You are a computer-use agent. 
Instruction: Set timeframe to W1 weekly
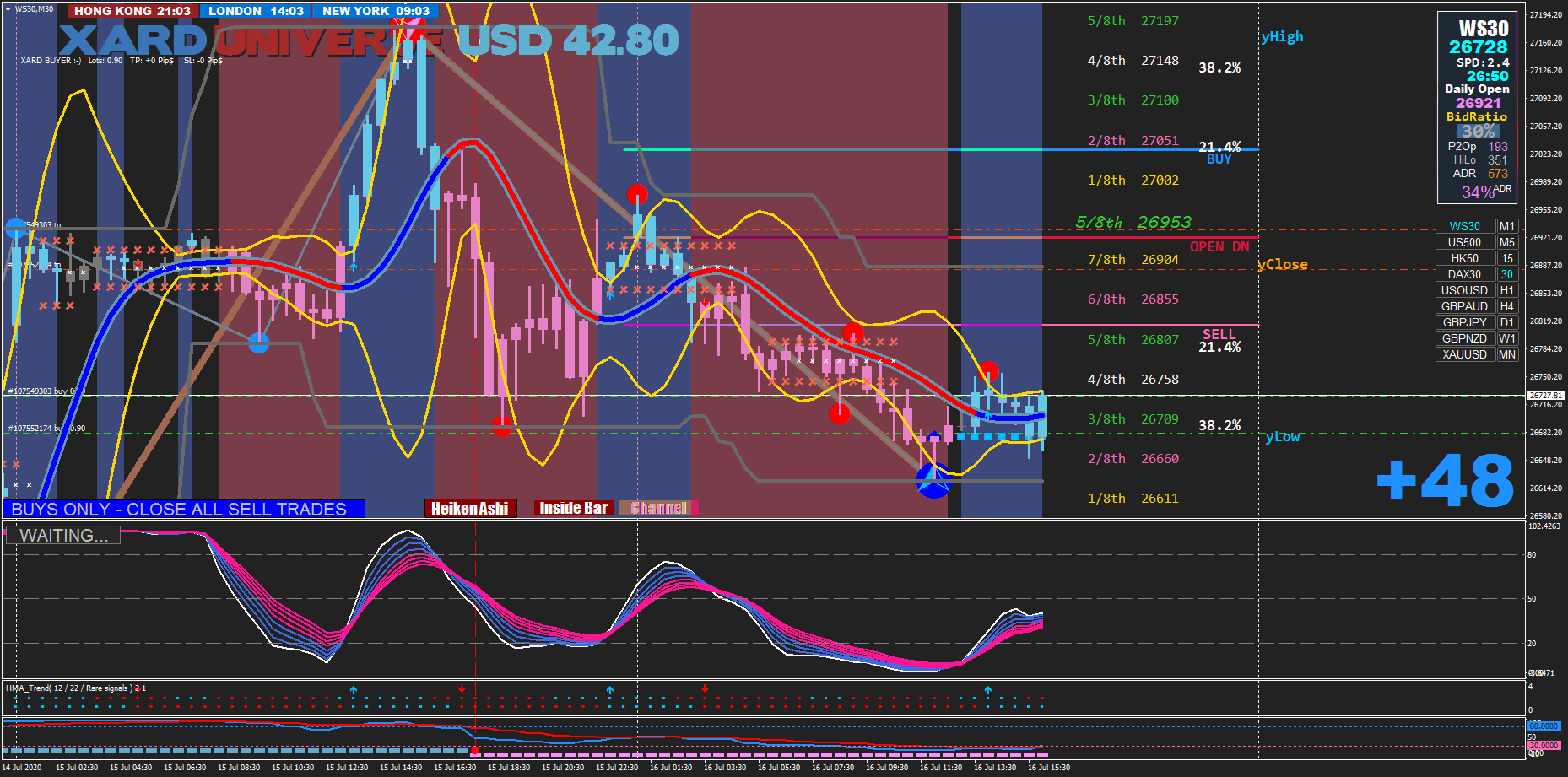tap(1507, 338)
